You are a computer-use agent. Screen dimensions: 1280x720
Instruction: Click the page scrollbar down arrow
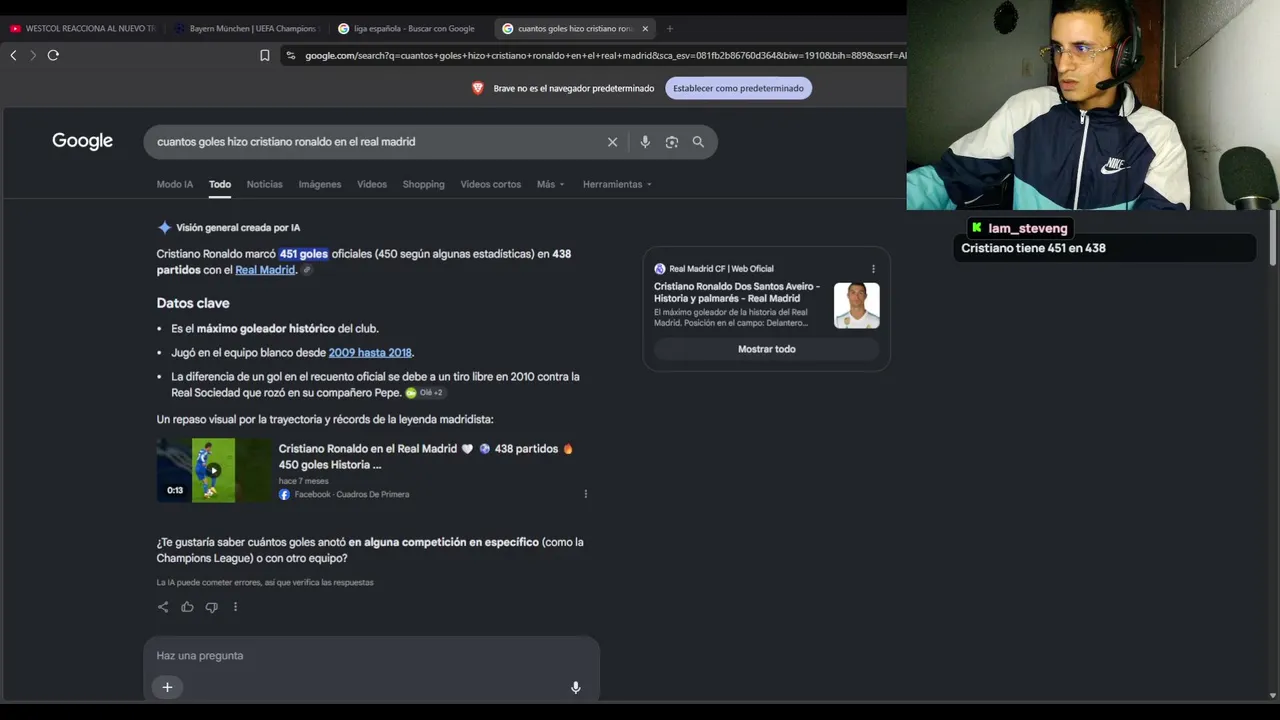click(1273, 695)
